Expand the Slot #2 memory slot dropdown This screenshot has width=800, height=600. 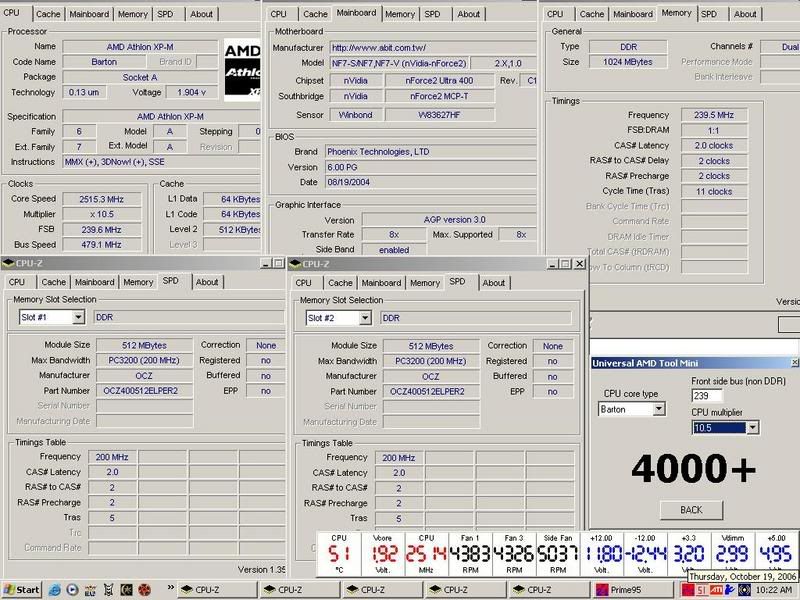[x=364, y=318]
